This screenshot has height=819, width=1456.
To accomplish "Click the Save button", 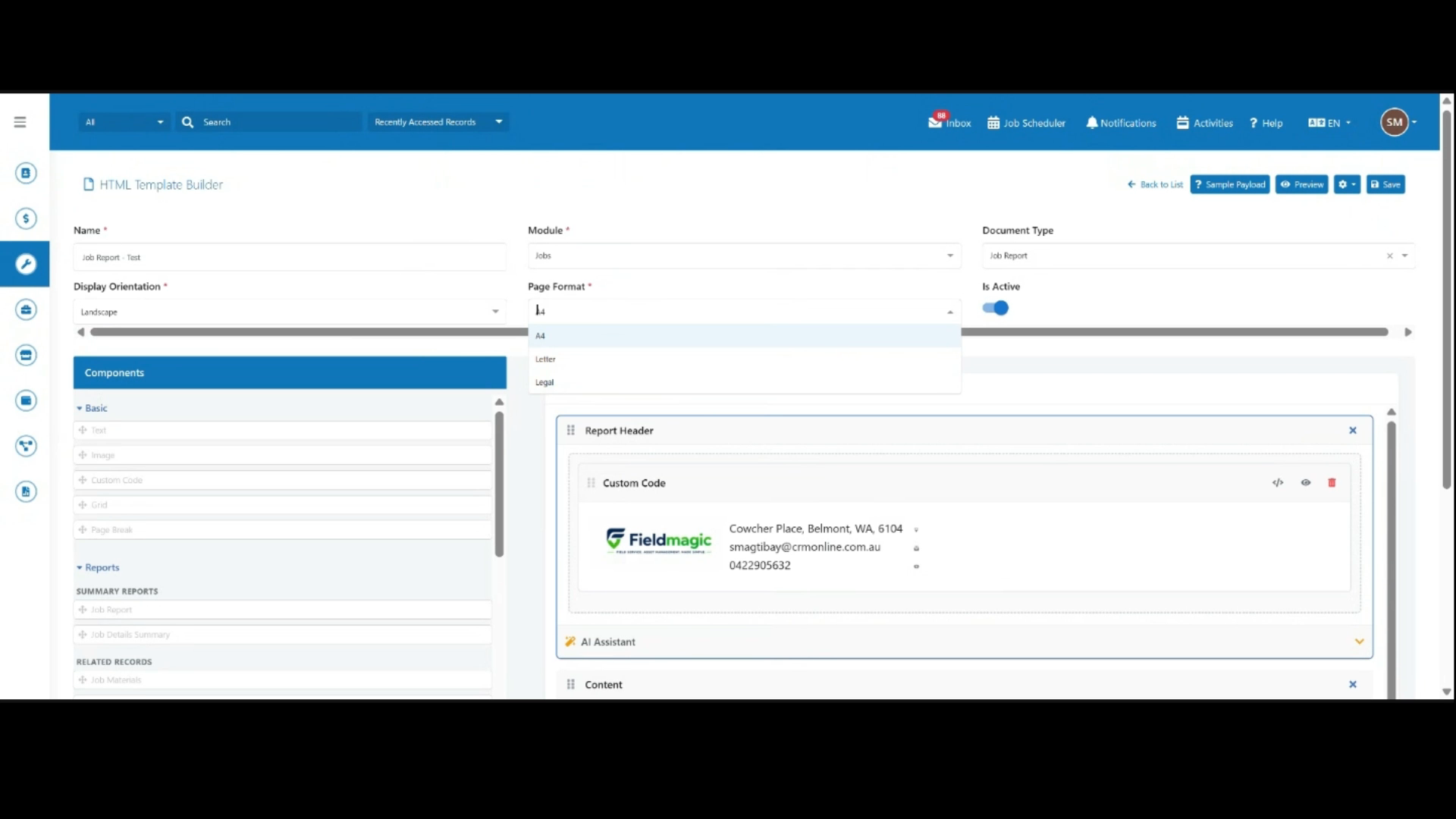I will tap(1385, 184).
